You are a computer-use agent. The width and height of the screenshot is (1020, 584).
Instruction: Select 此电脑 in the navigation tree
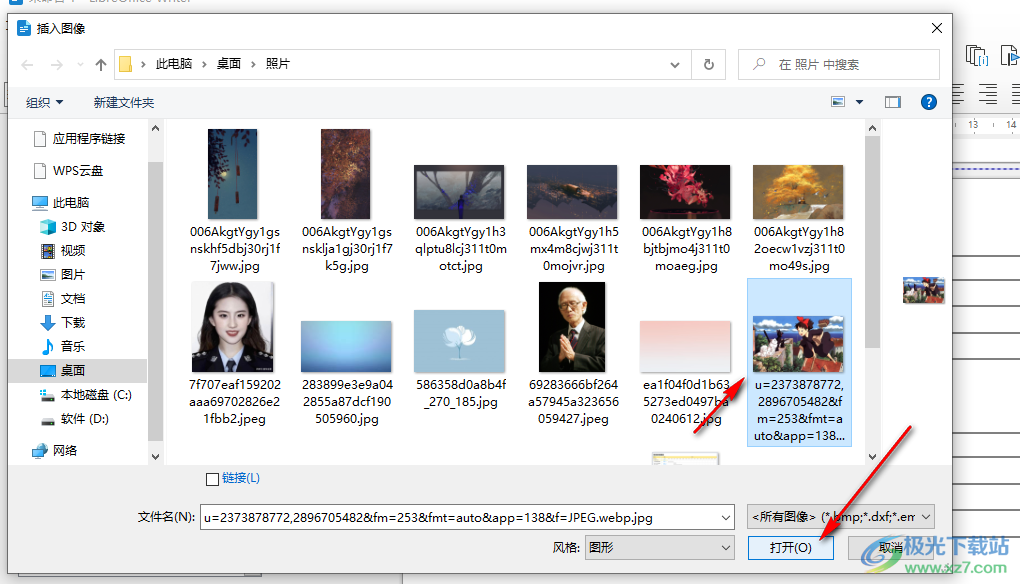[61, 202]
